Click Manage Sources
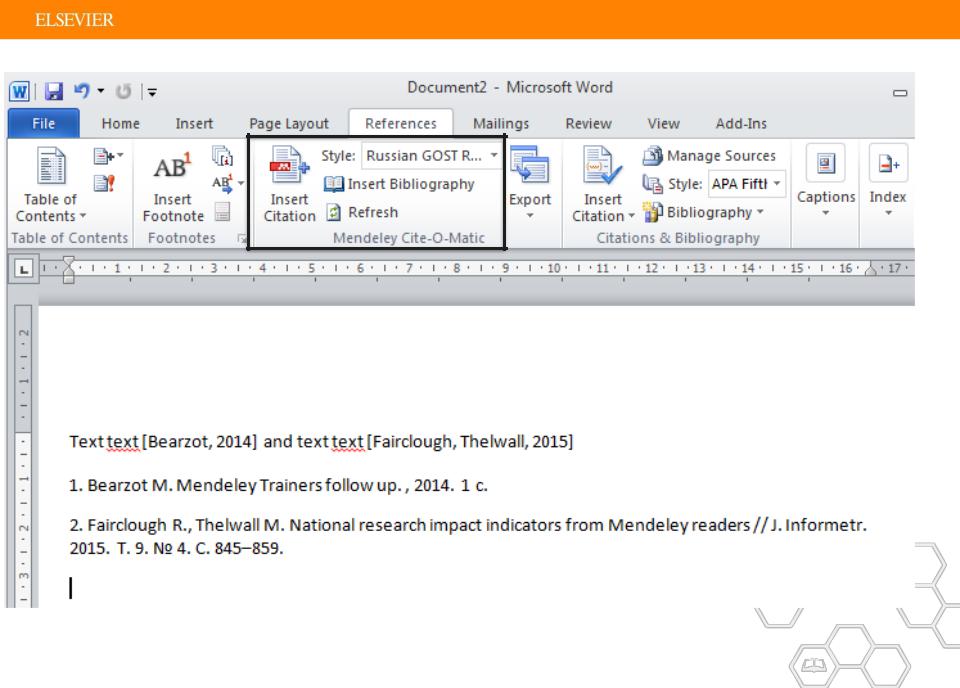Screen dimensions: 960x688 coord(709,156)
